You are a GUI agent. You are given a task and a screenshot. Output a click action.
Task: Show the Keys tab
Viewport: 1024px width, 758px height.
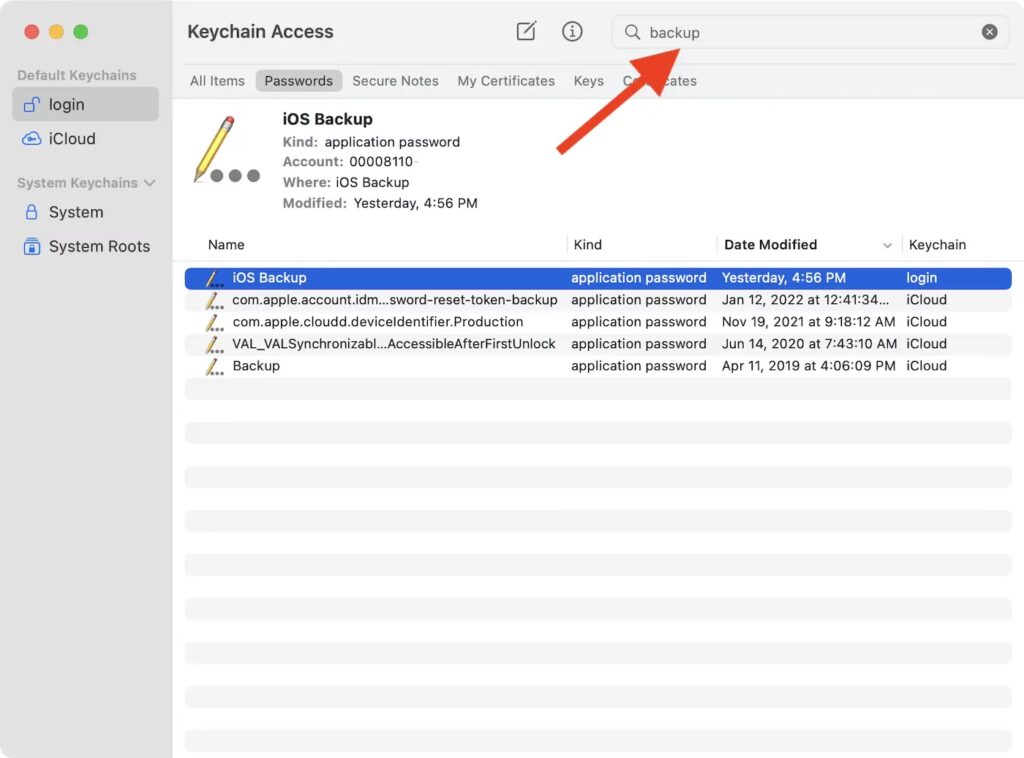pos(588,81)
